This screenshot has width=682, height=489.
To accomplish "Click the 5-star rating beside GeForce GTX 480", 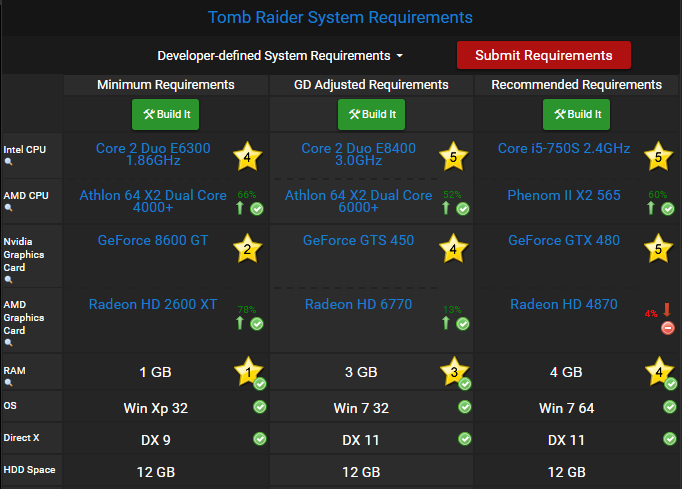I will [x=659, y=248].
